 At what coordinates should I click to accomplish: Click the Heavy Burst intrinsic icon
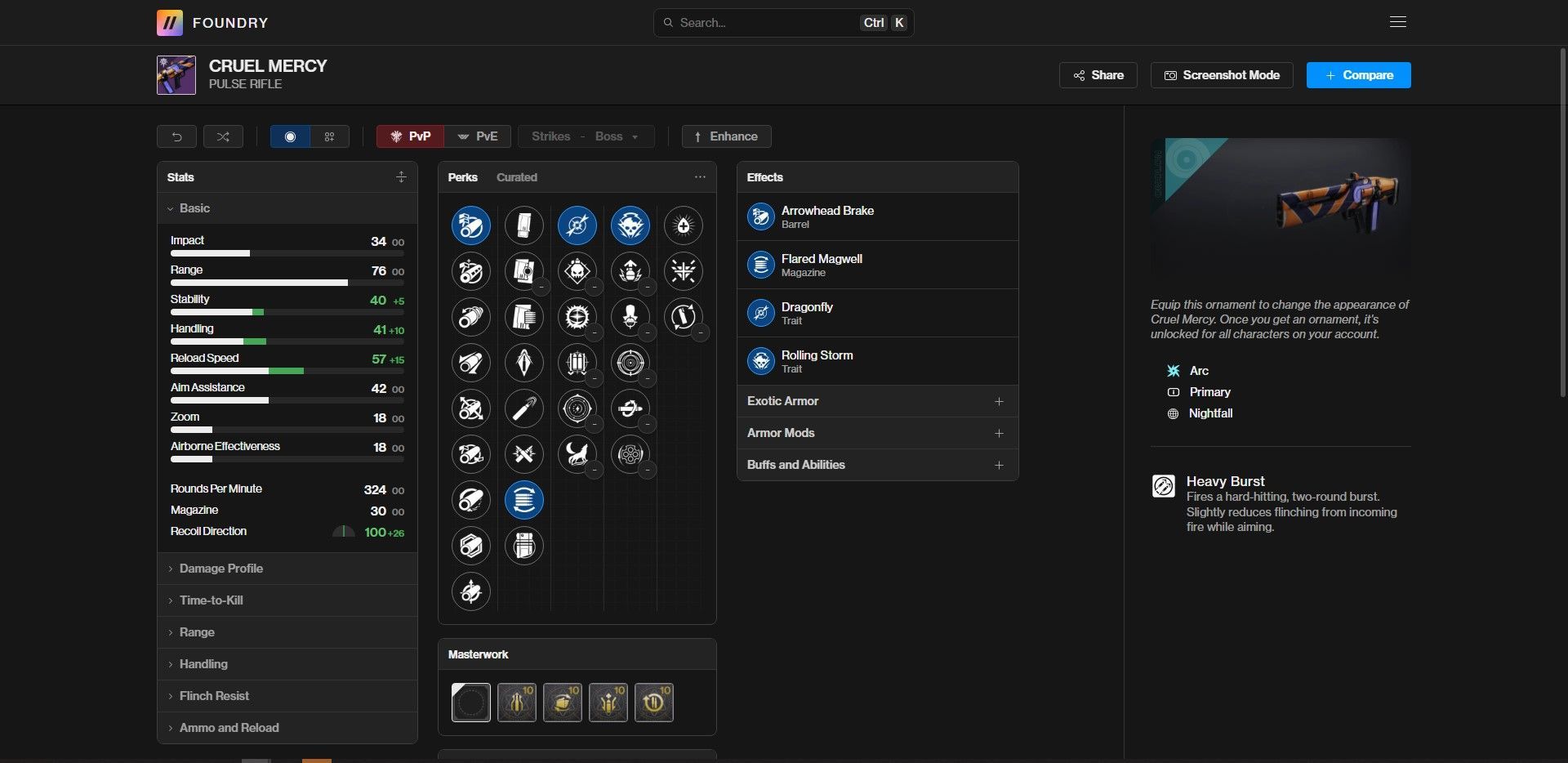click(x=1163, y=486)
